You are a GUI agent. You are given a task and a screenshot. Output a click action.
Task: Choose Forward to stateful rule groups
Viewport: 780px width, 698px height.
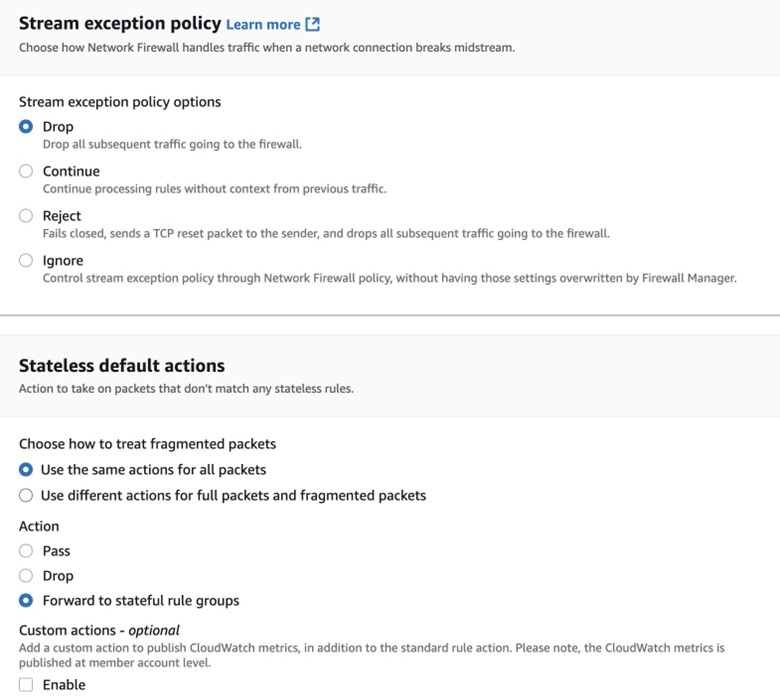tap(26, 601)
